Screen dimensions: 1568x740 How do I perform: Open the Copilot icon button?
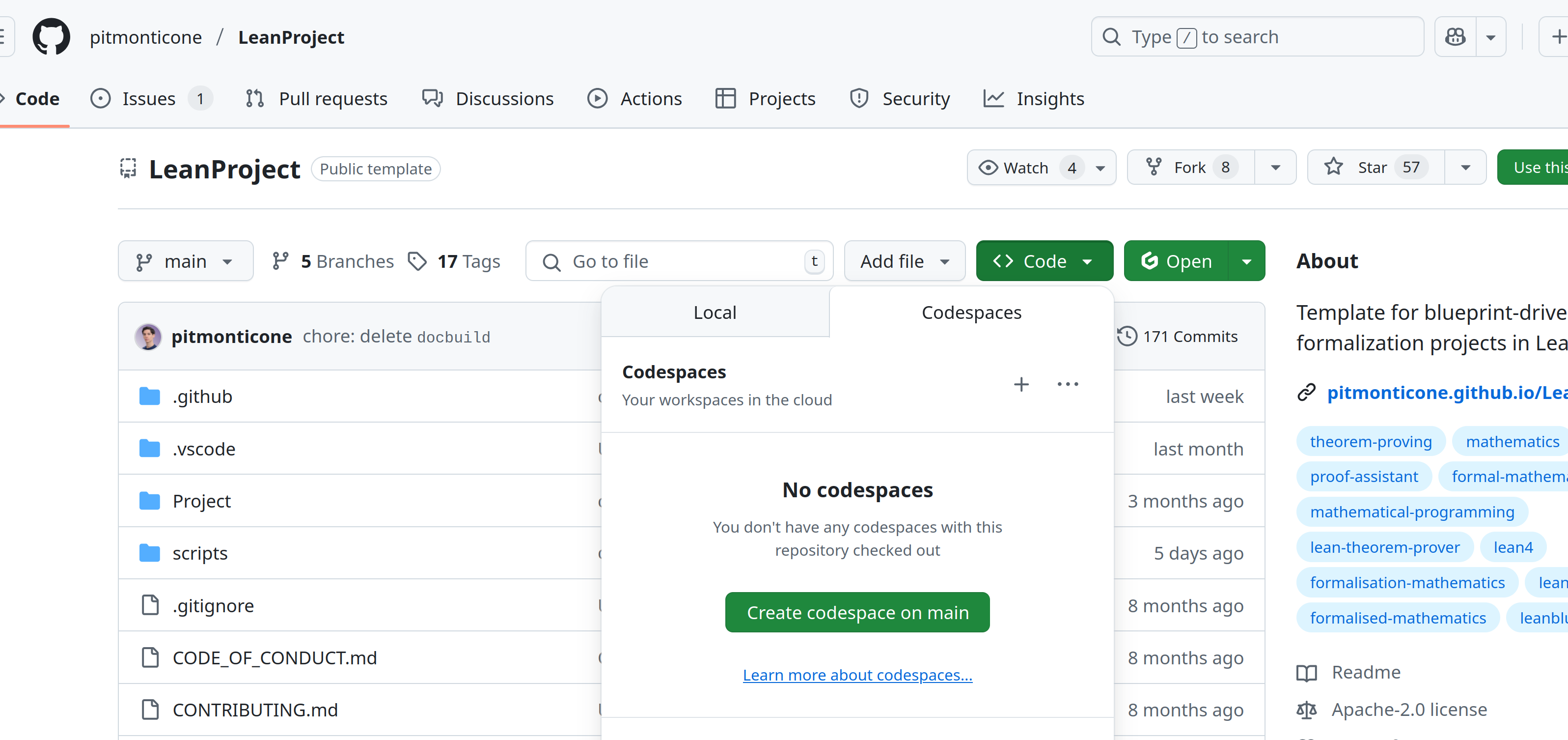tap(1455, 37)
